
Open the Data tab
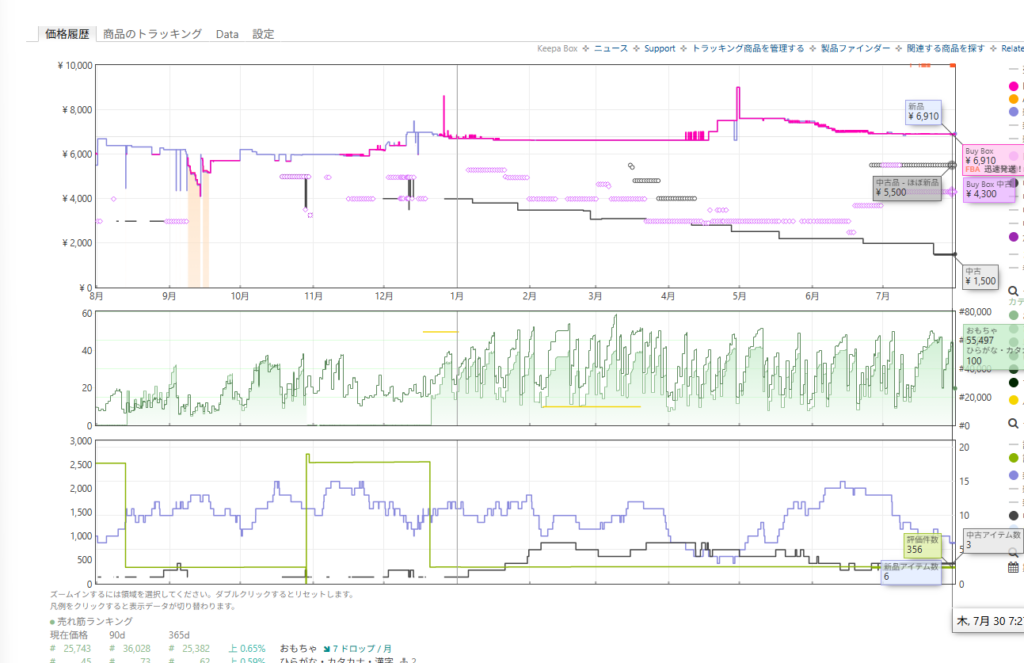click(x=227, y=35)
